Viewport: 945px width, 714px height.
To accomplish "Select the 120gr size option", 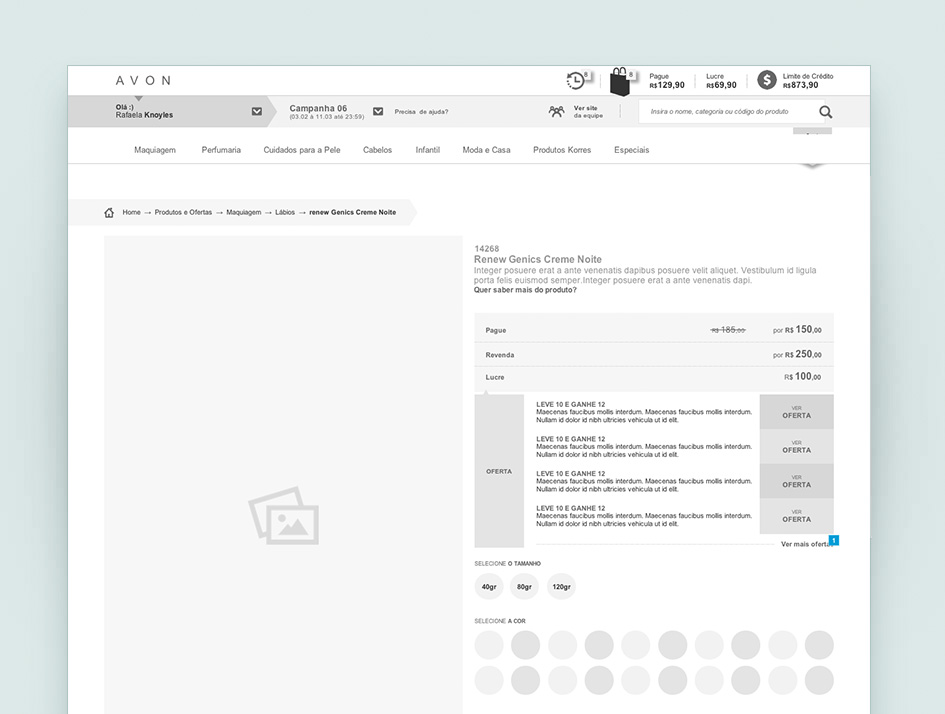I will point(561,587).
